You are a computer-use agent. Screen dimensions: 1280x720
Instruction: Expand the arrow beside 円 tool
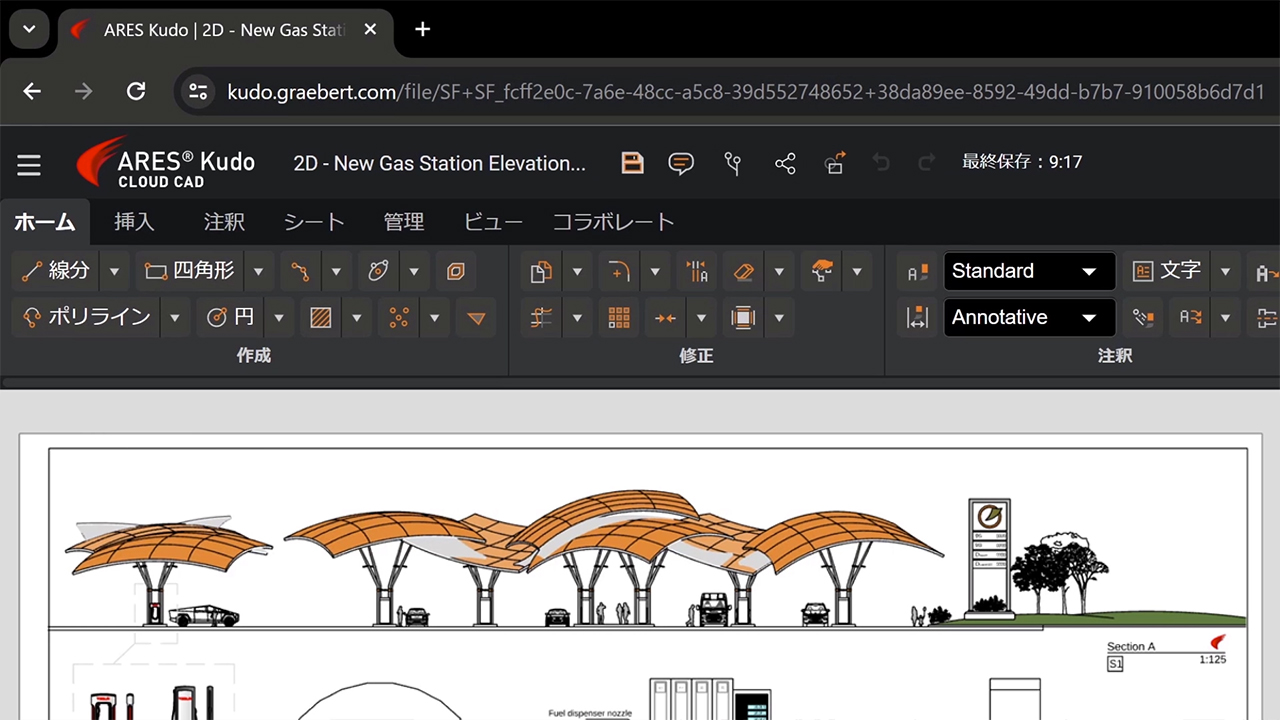point(279,318)
